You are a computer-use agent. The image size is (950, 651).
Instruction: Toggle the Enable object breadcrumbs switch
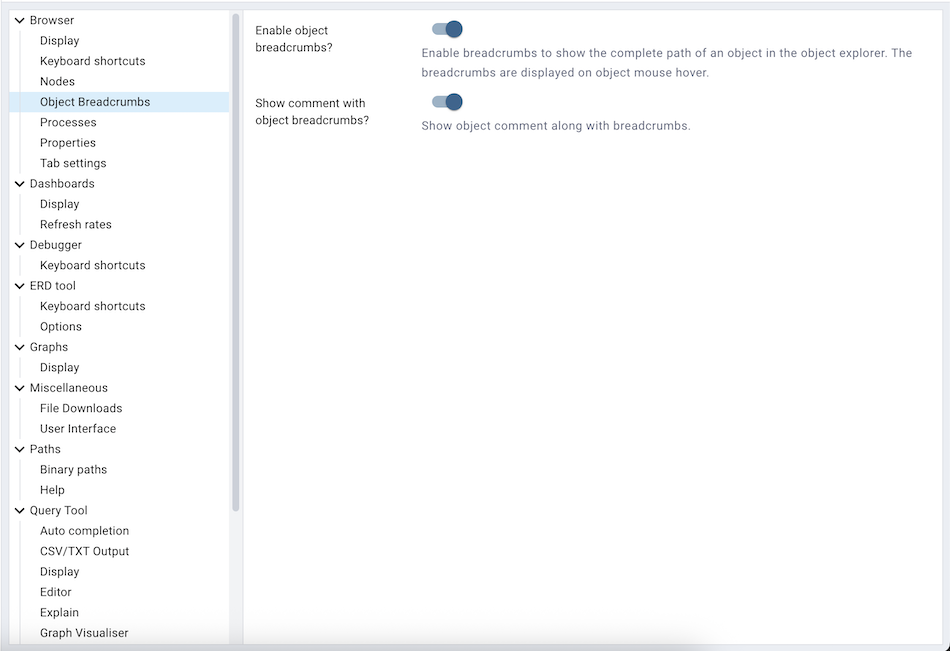(x=448, y=29)
